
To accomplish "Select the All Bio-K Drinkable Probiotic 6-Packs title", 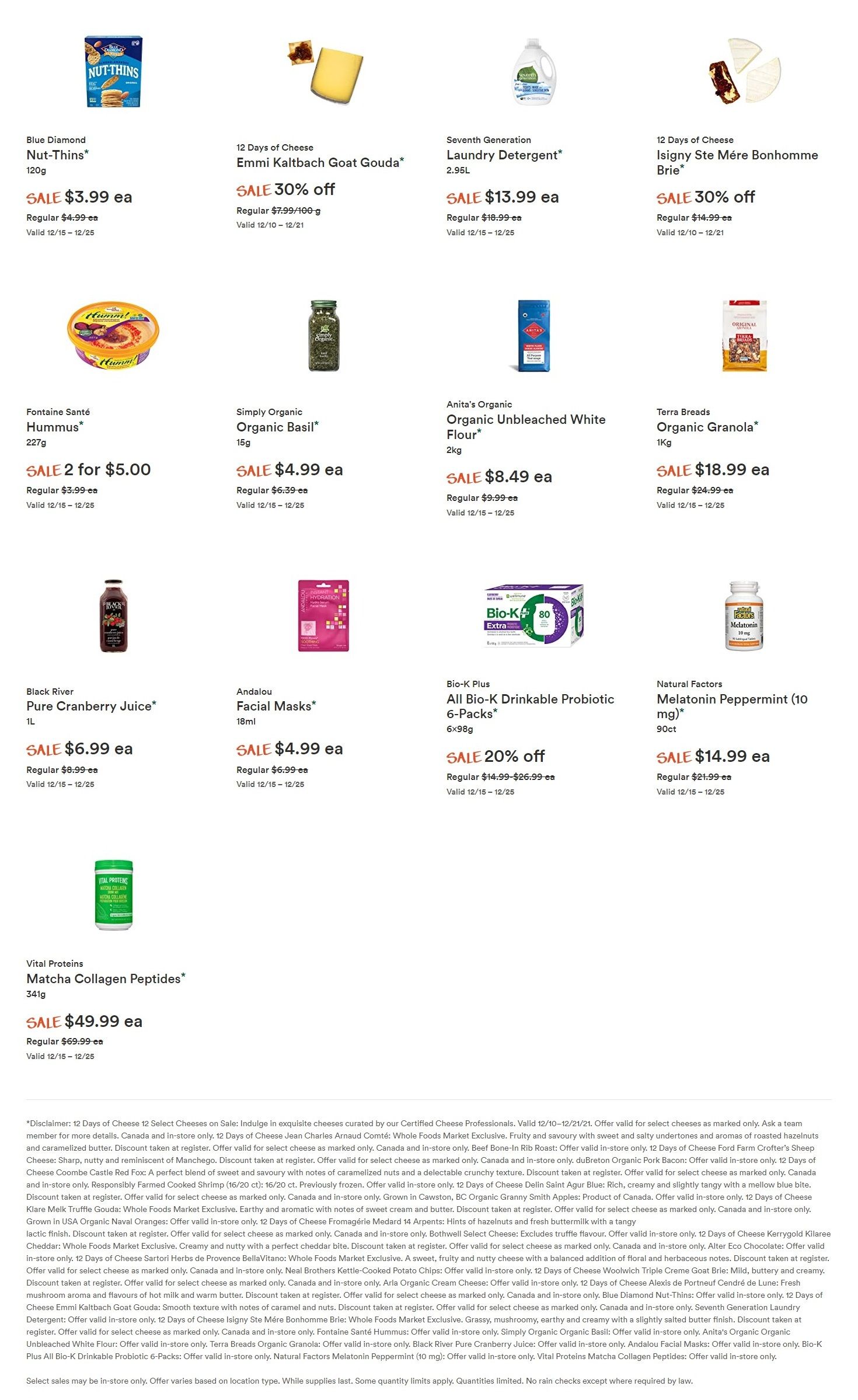I will (x=530, y=706).
